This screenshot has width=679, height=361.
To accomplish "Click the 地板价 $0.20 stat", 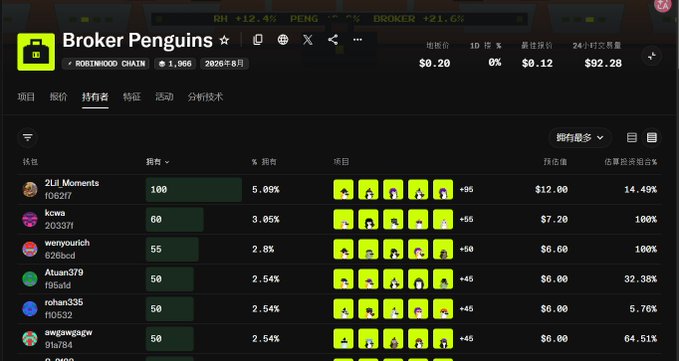I will coord(434,55).
